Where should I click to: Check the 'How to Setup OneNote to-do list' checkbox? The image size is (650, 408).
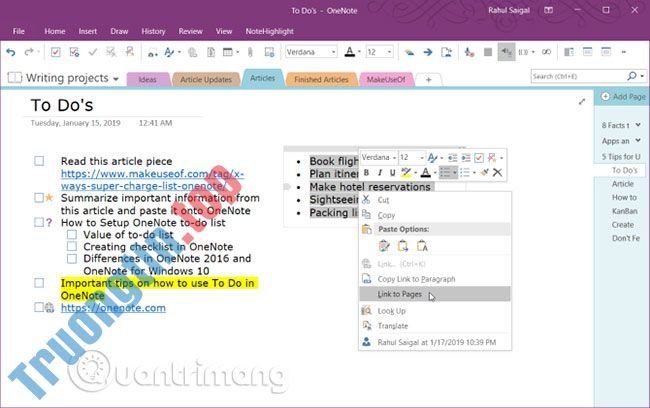39,222
